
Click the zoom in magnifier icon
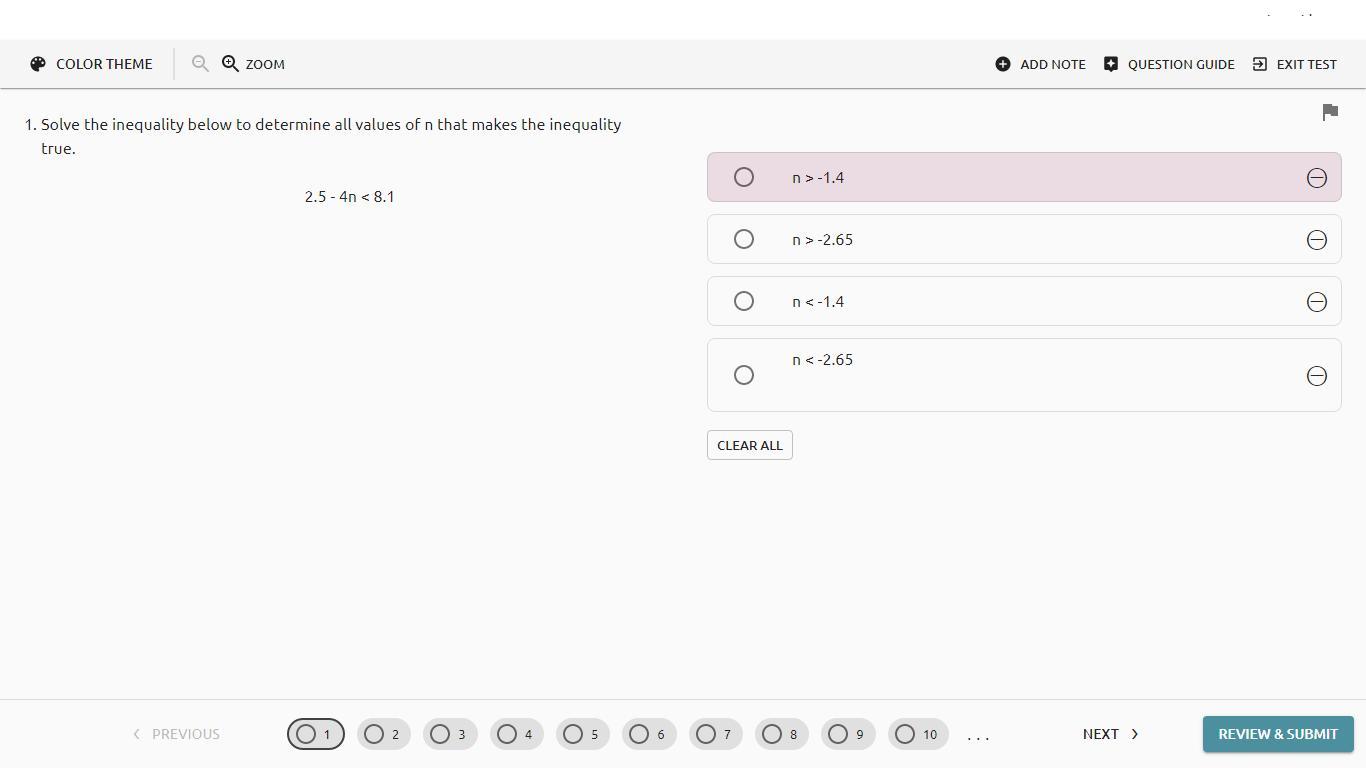[x=230, y=64]
